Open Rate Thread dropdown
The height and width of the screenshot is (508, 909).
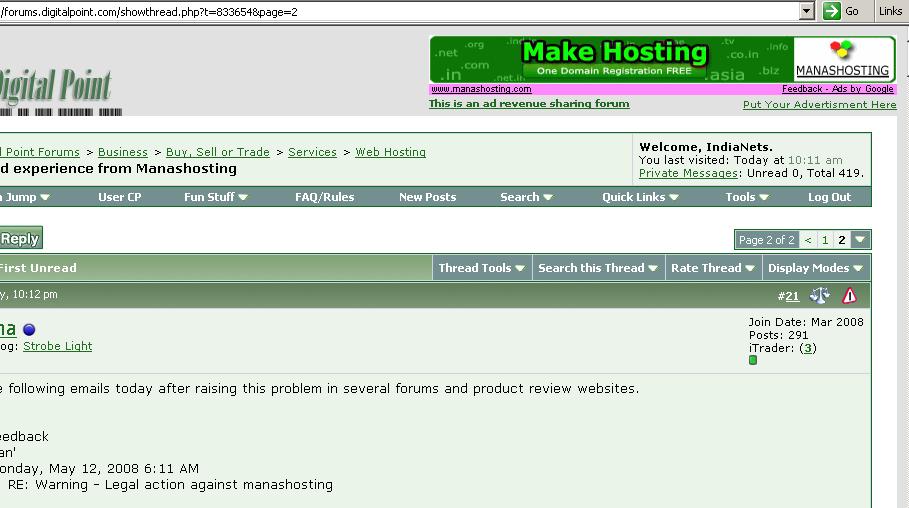click(712, 268)
